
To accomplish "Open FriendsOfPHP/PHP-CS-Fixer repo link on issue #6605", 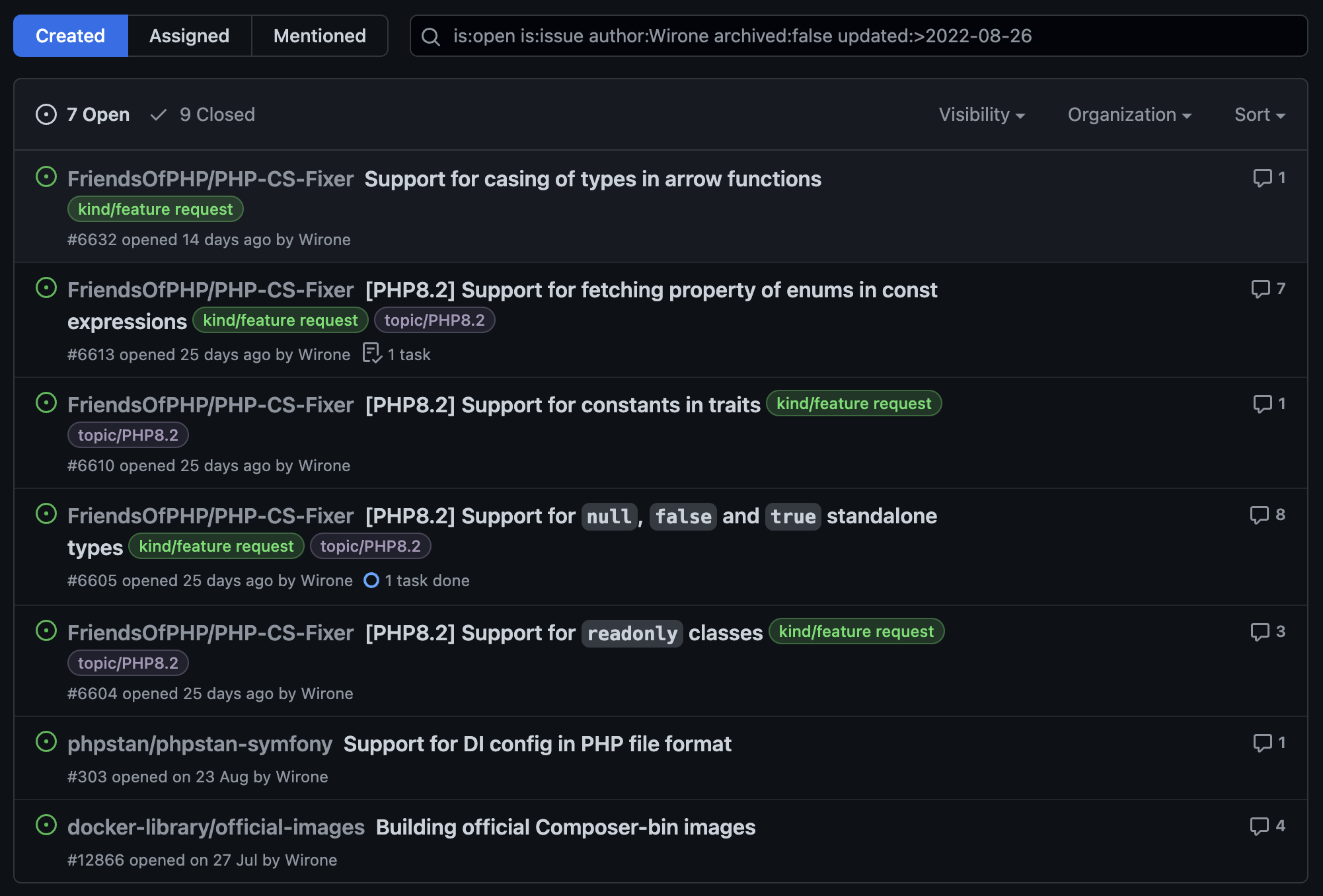I will pos(211,516).
